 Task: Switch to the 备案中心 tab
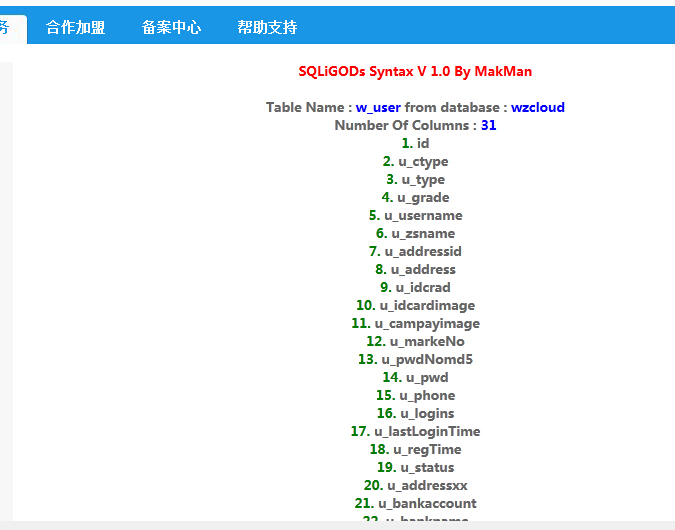click(171, 27)
